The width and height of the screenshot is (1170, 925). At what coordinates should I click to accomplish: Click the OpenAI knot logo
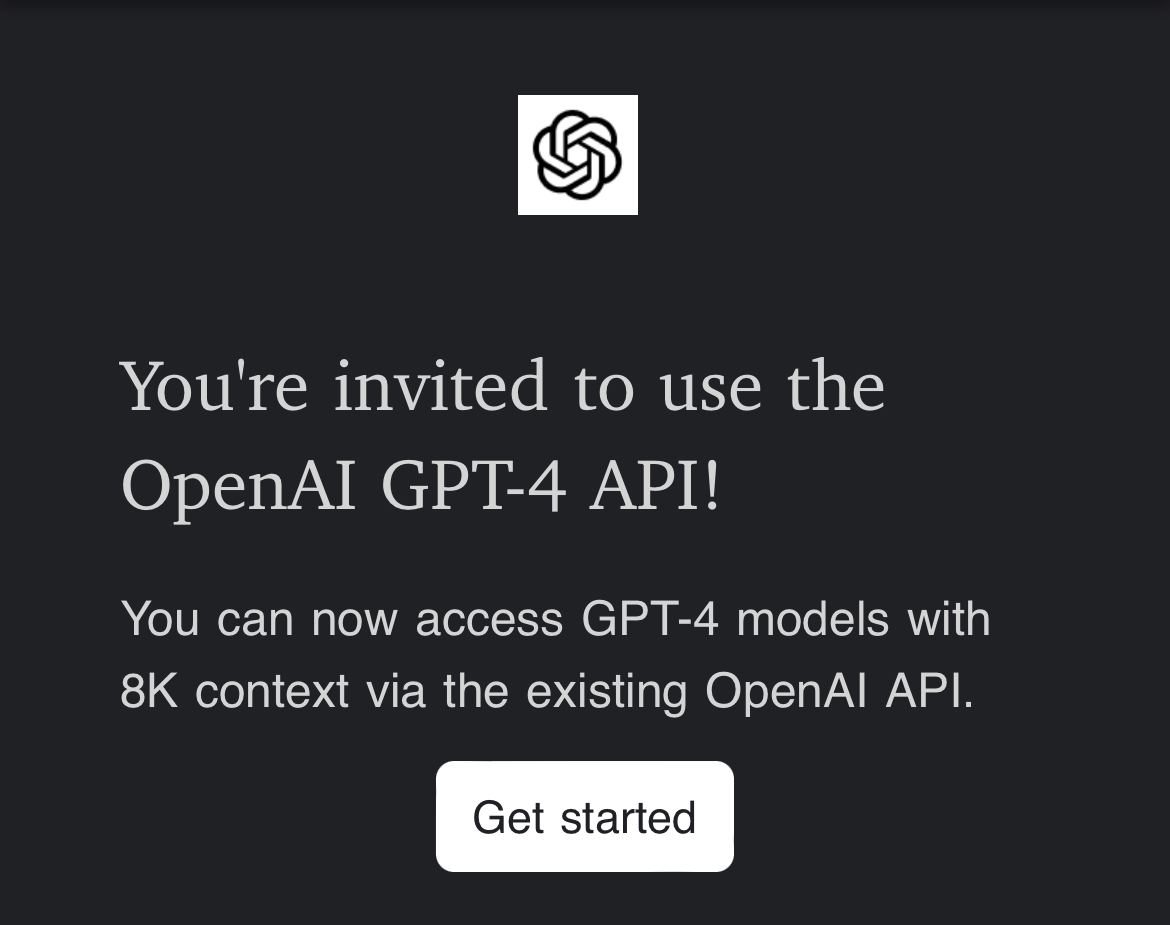click(x=578, y=154)
